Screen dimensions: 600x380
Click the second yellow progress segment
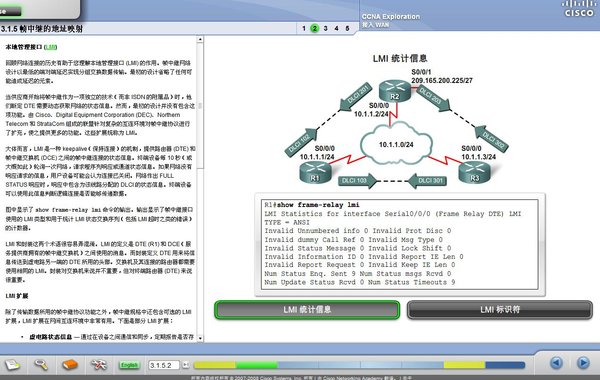point(465,365)
